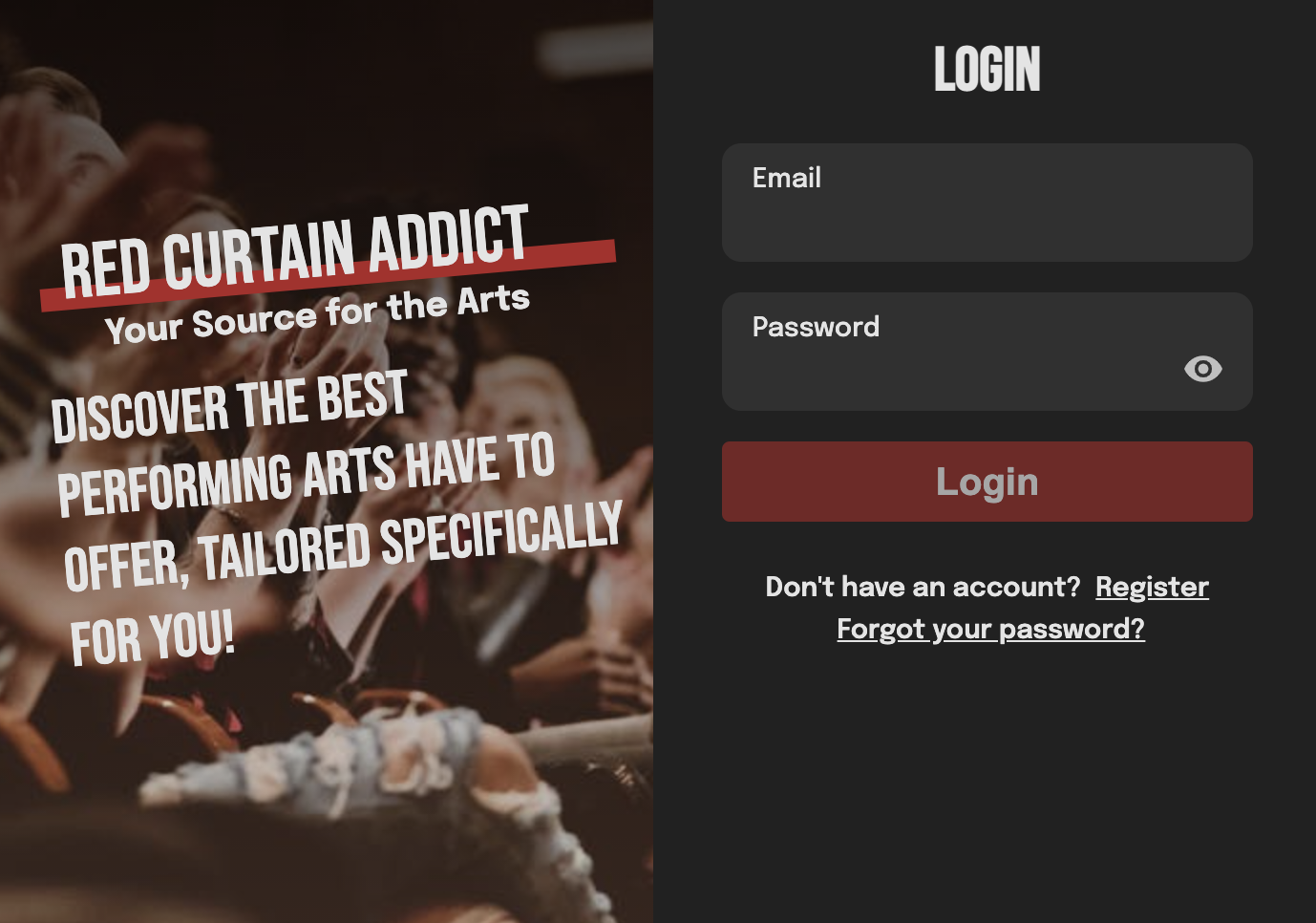Screen dimensions: 1316x923
Task: Click the Red Curtain Addict logo title
Action: pyautogui.click(x=294, y=250)
